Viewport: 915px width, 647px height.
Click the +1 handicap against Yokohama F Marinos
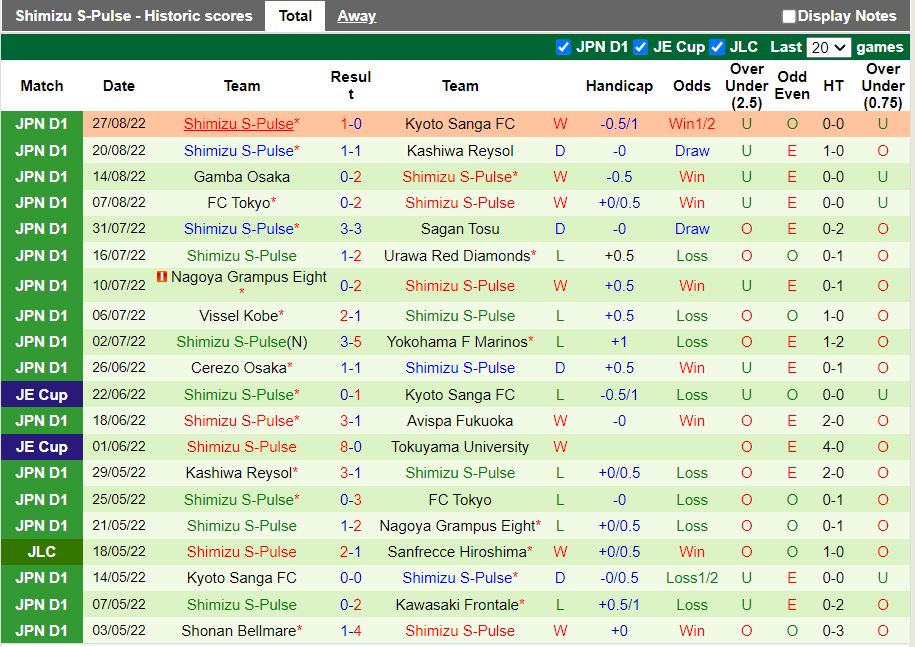pos(619,342)
